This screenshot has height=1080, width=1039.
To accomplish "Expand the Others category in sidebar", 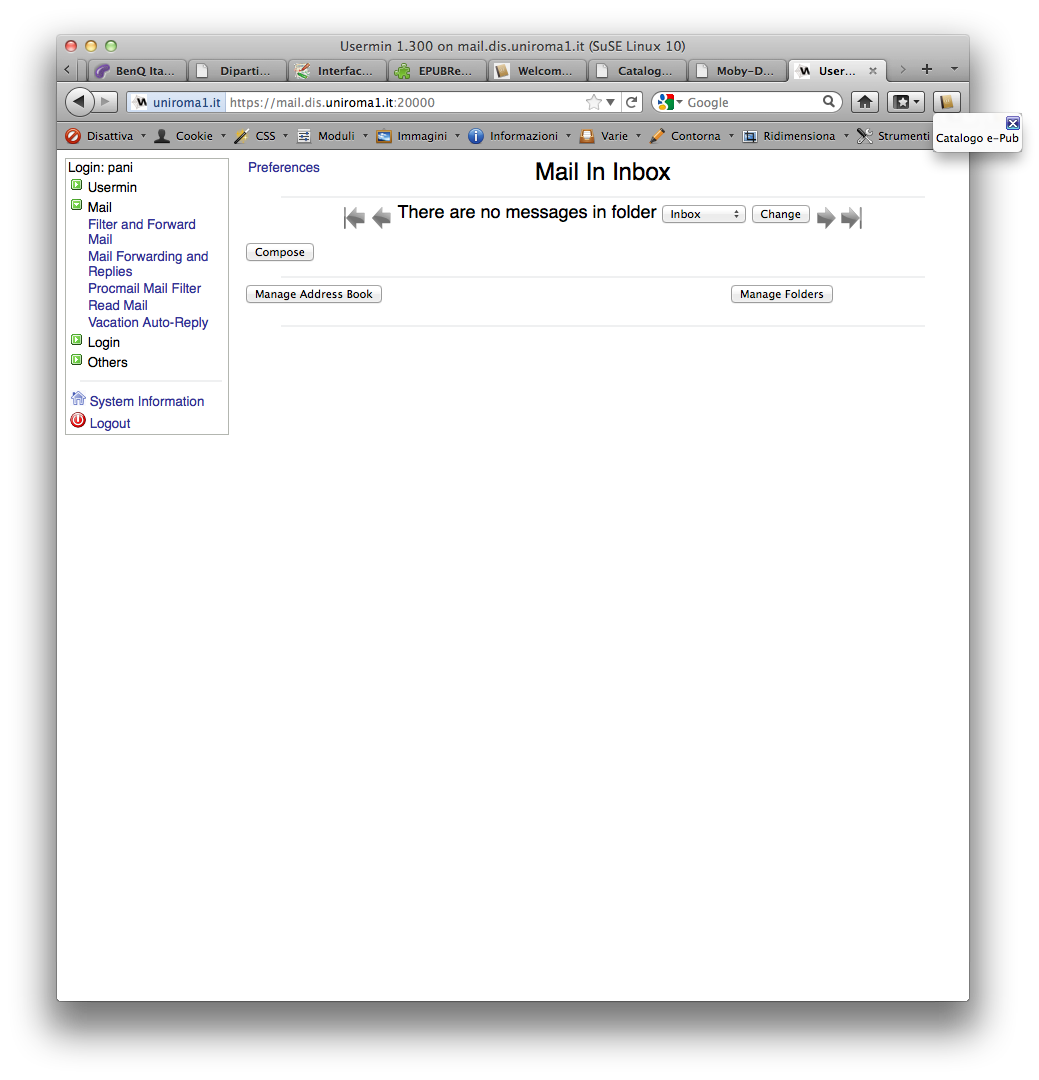I will tap(77, 360).
